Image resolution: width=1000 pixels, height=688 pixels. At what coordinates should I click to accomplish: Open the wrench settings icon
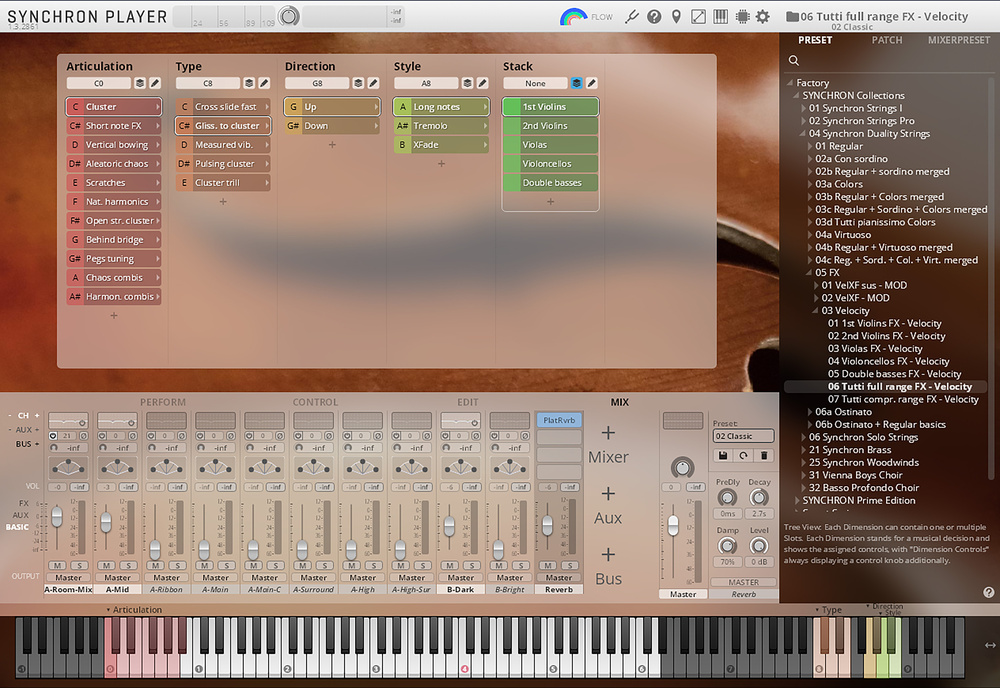pos(631,17)
